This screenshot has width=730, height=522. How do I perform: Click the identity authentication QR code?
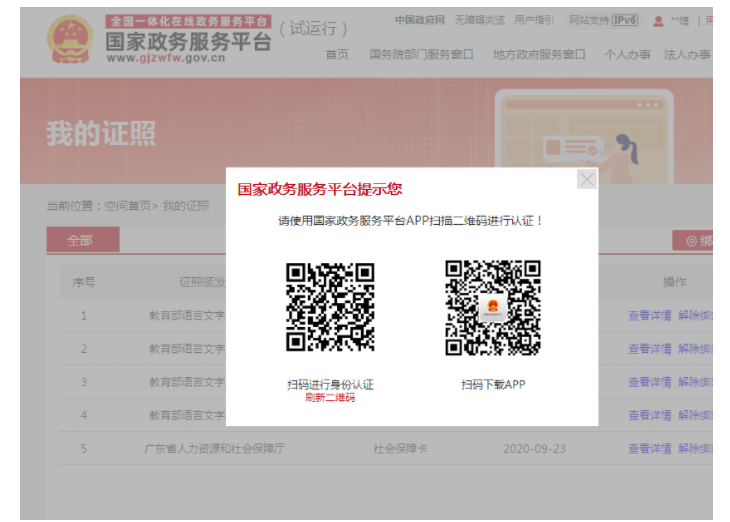tap(330, 308)
